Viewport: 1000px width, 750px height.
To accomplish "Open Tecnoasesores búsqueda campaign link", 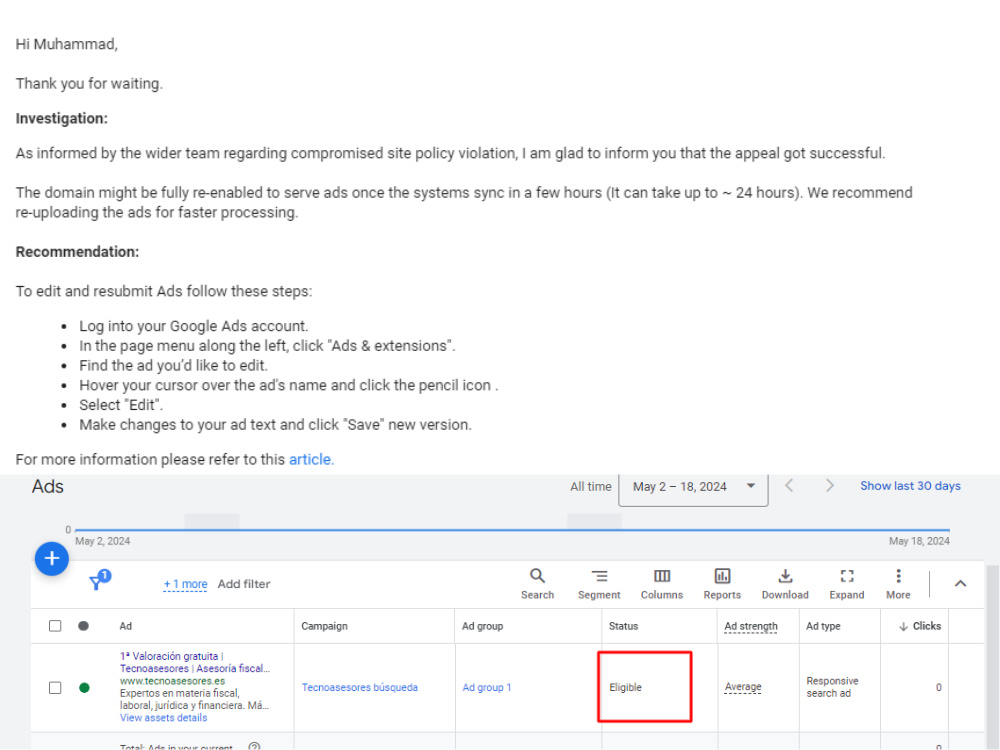I will click(x=360, y=688).
